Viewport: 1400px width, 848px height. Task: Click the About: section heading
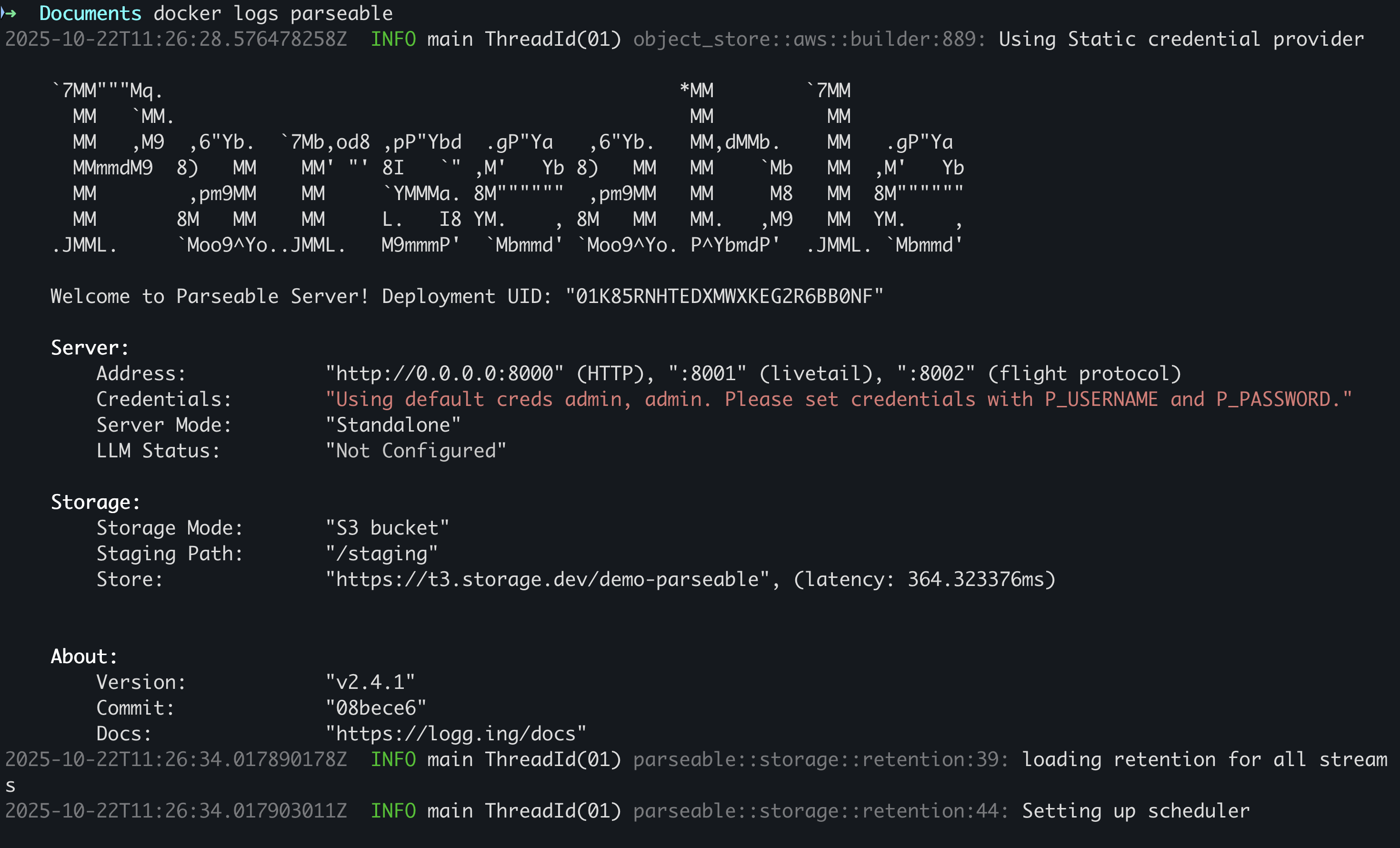click(x=84, y=656)
